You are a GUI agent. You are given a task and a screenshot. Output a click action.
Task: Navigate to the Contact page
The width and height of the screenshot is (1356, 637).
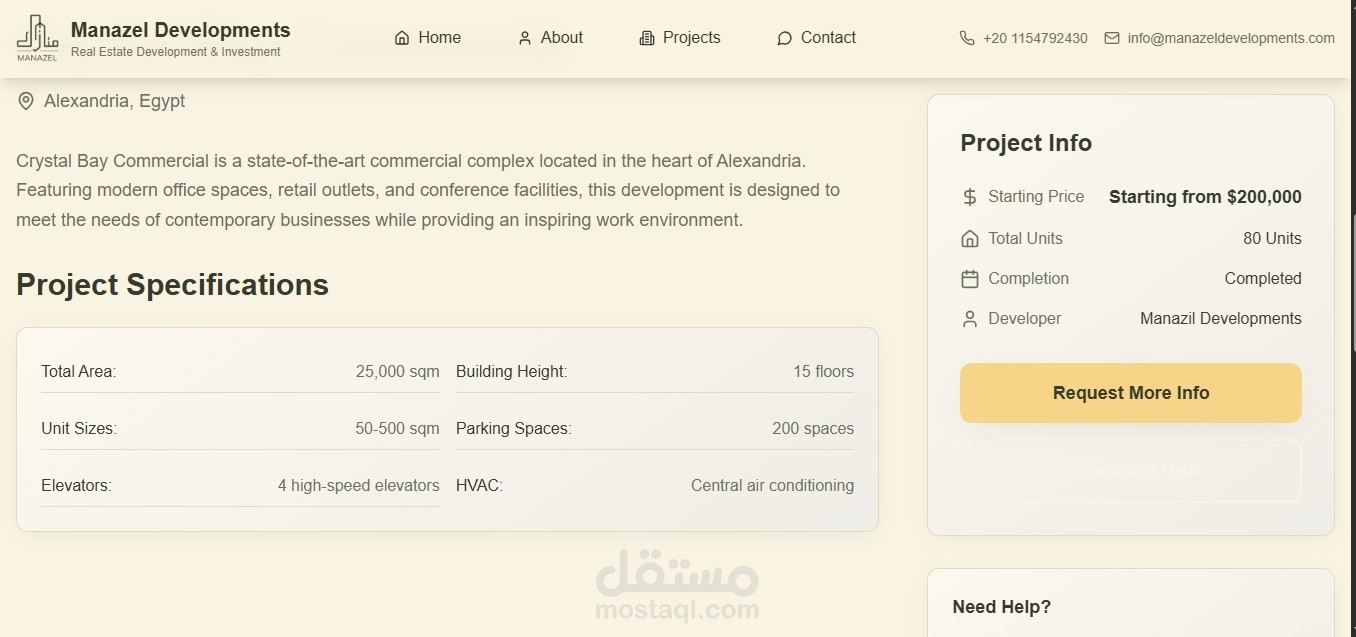[828, 38]
